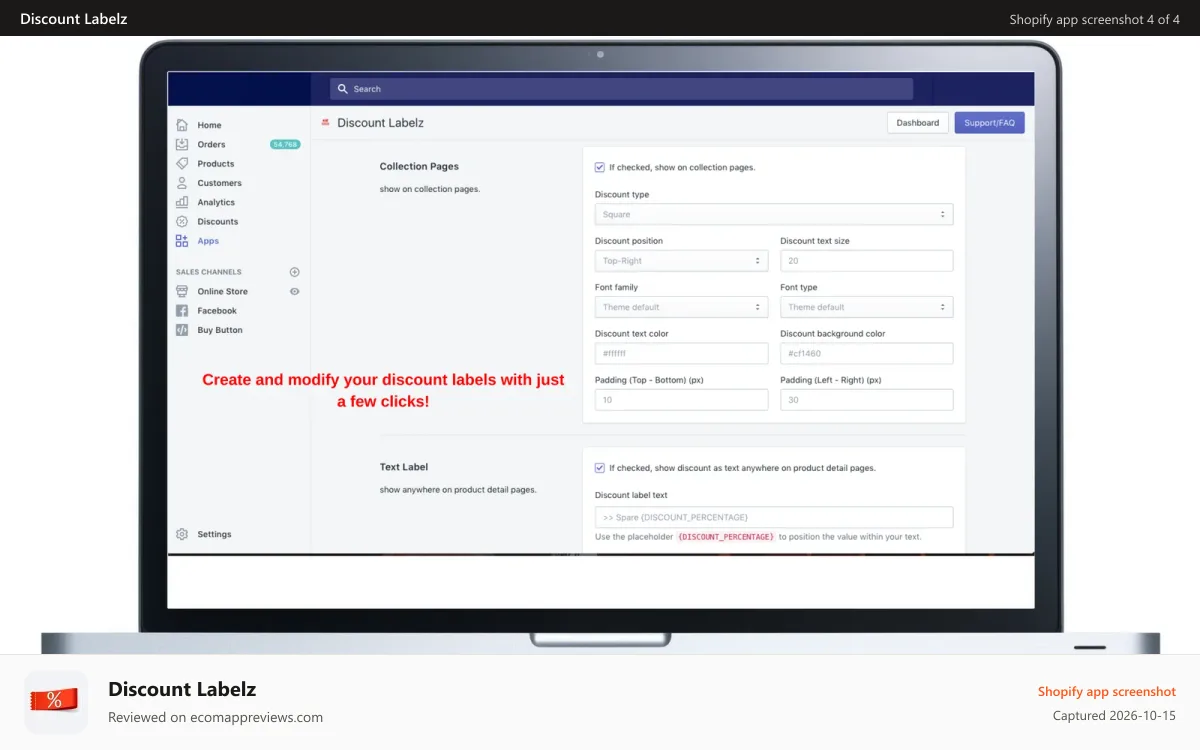Focus the Discount label text field
Image resolution: width=1200 pixels, height=750 pixels.
point(774,517)
